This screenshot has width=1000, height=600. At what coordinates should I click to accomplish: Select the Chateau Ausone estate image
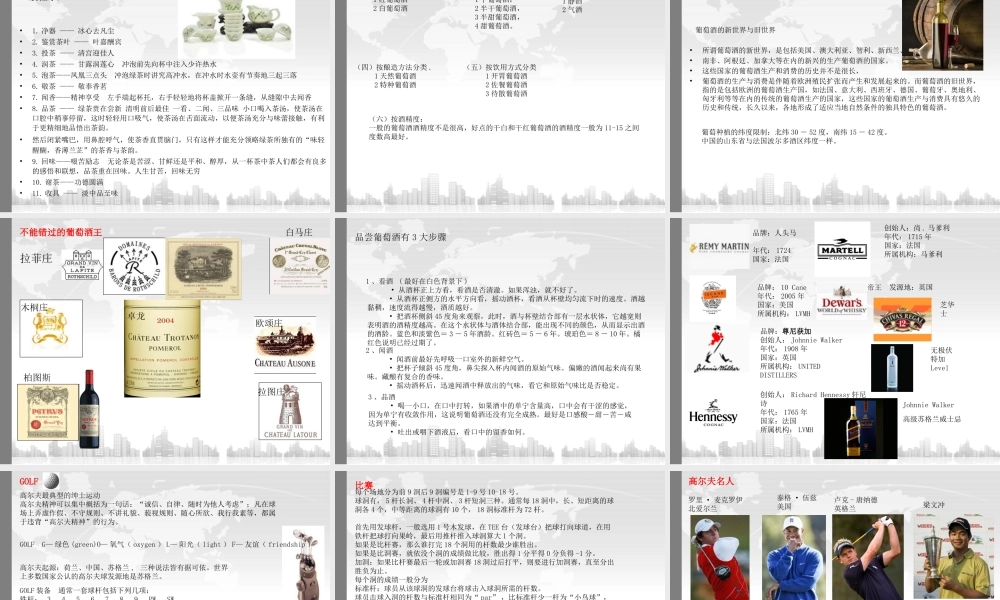point(285,344)
